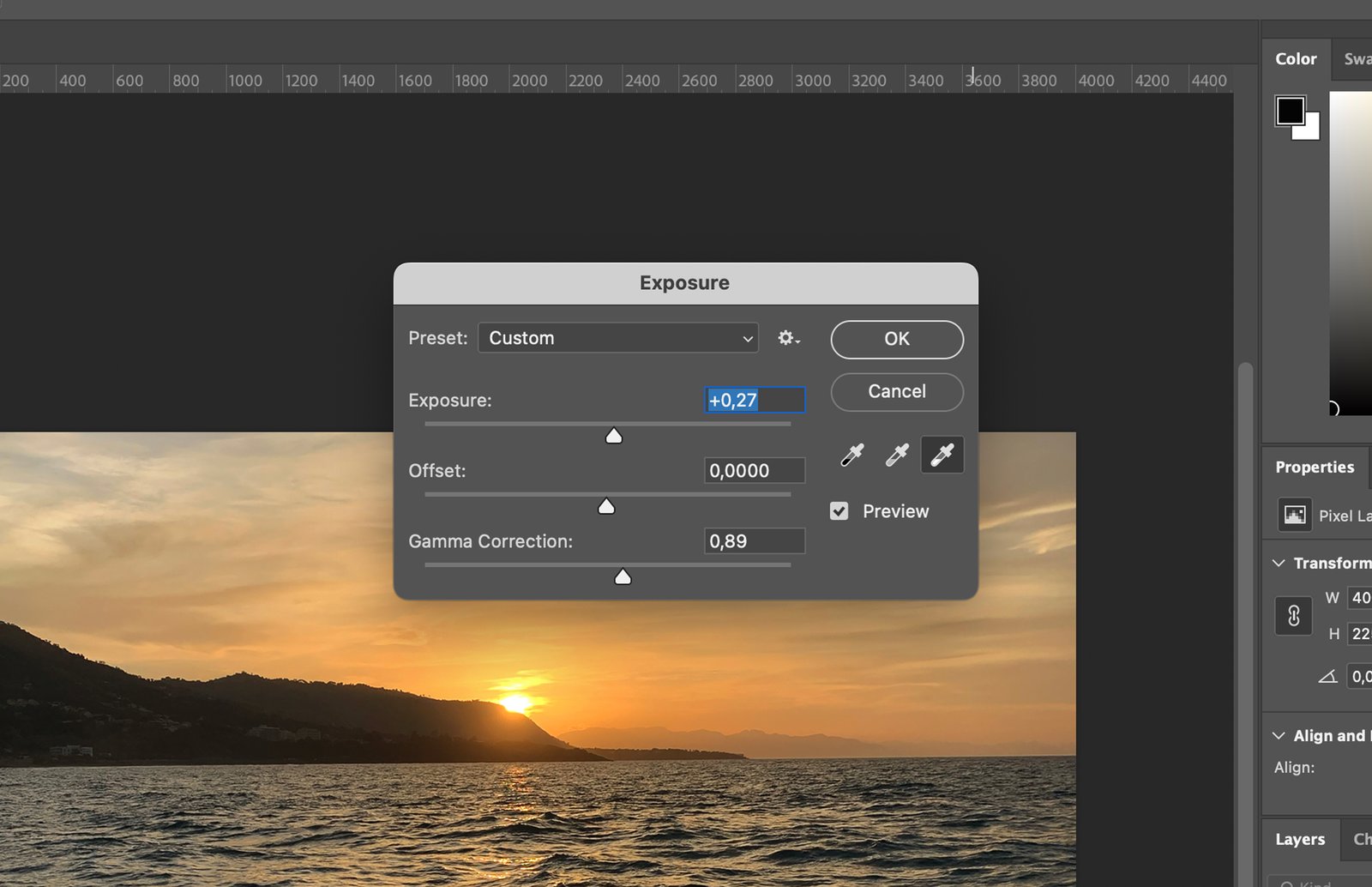Select the gray point eyedropper

[897, 455]
